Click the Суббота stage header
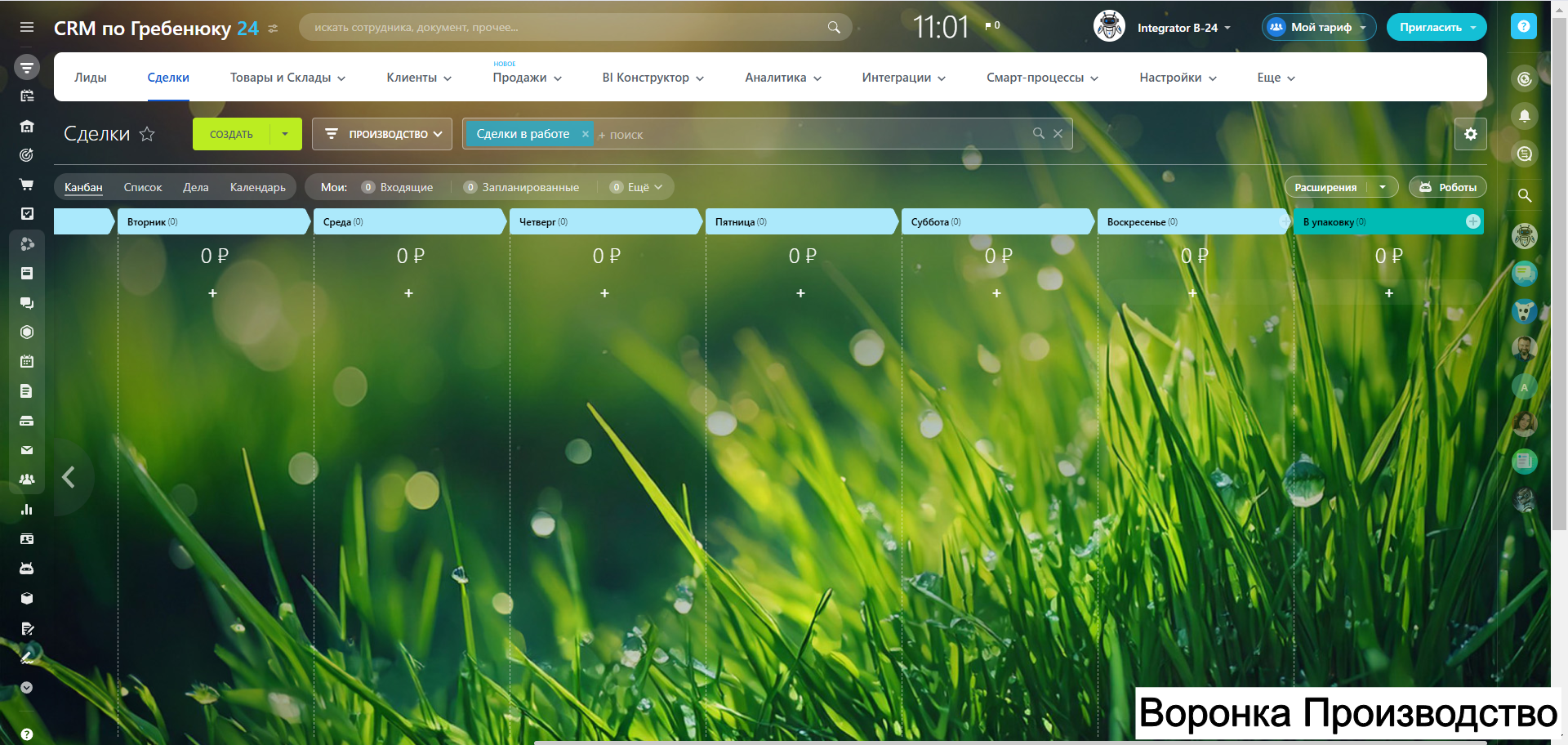Viewport: 1568px width, 745px height. [996, 221]
